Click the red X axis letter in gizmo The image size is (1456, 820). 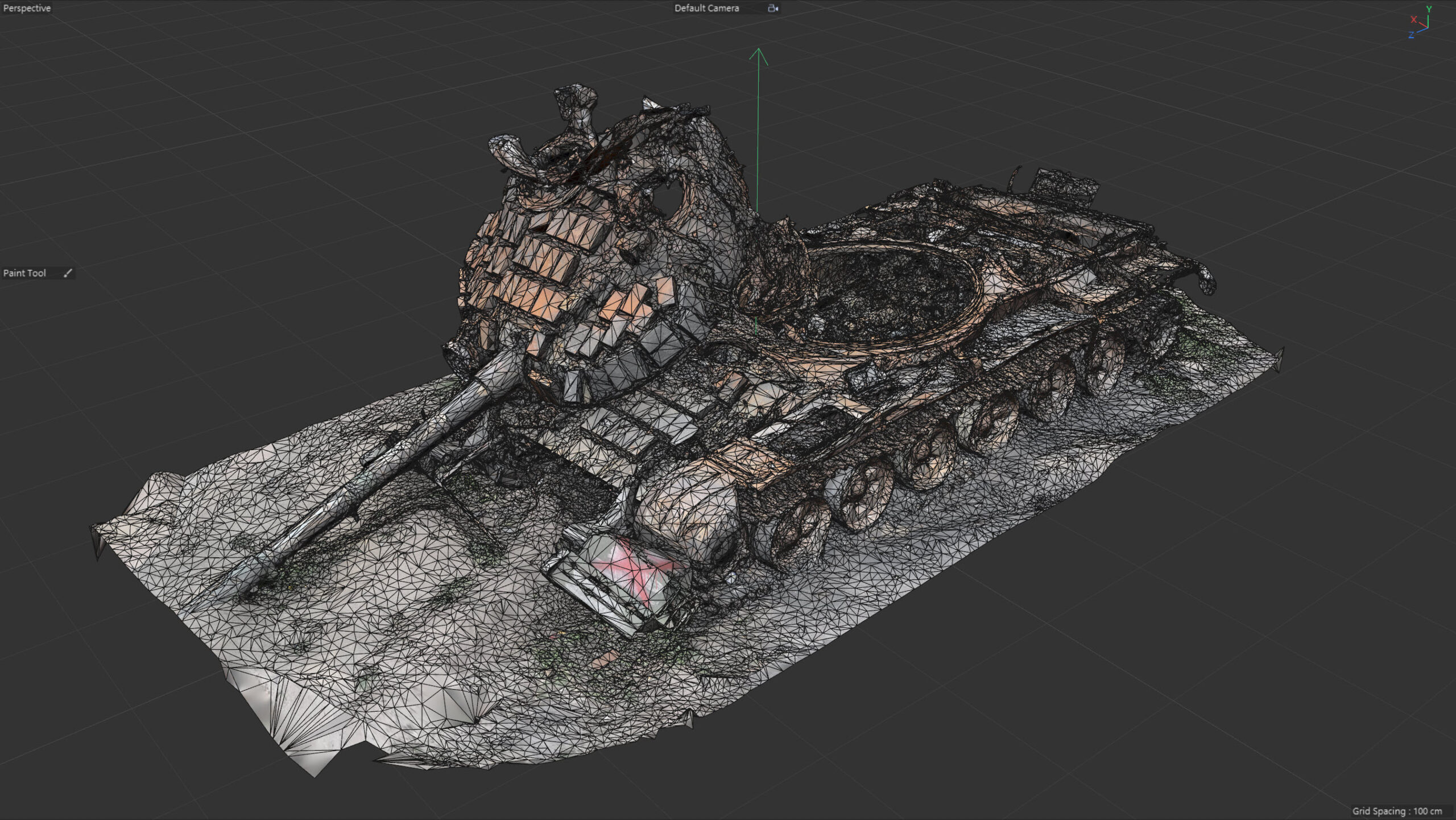(1413, 19)
